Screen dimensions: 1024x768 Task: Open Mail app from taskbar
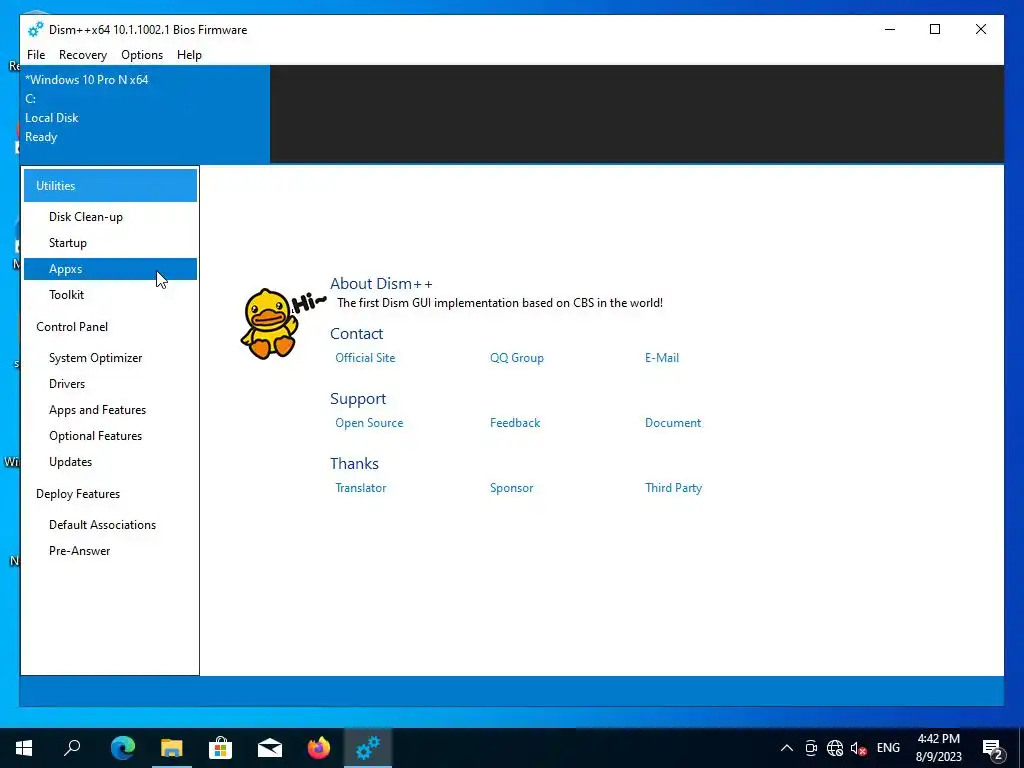270,748
